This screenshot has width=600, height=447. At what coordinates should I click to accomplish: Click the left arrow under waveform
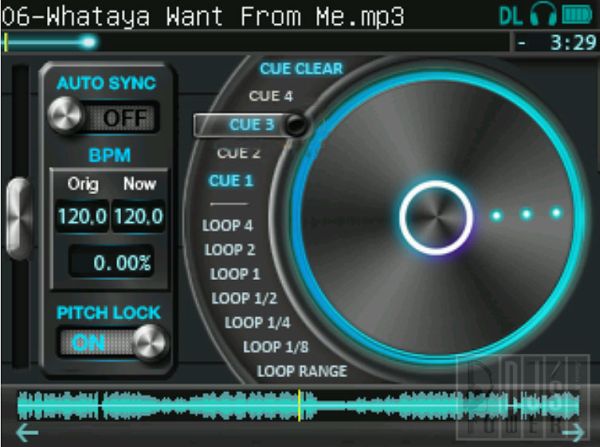(x=27, y=433)
